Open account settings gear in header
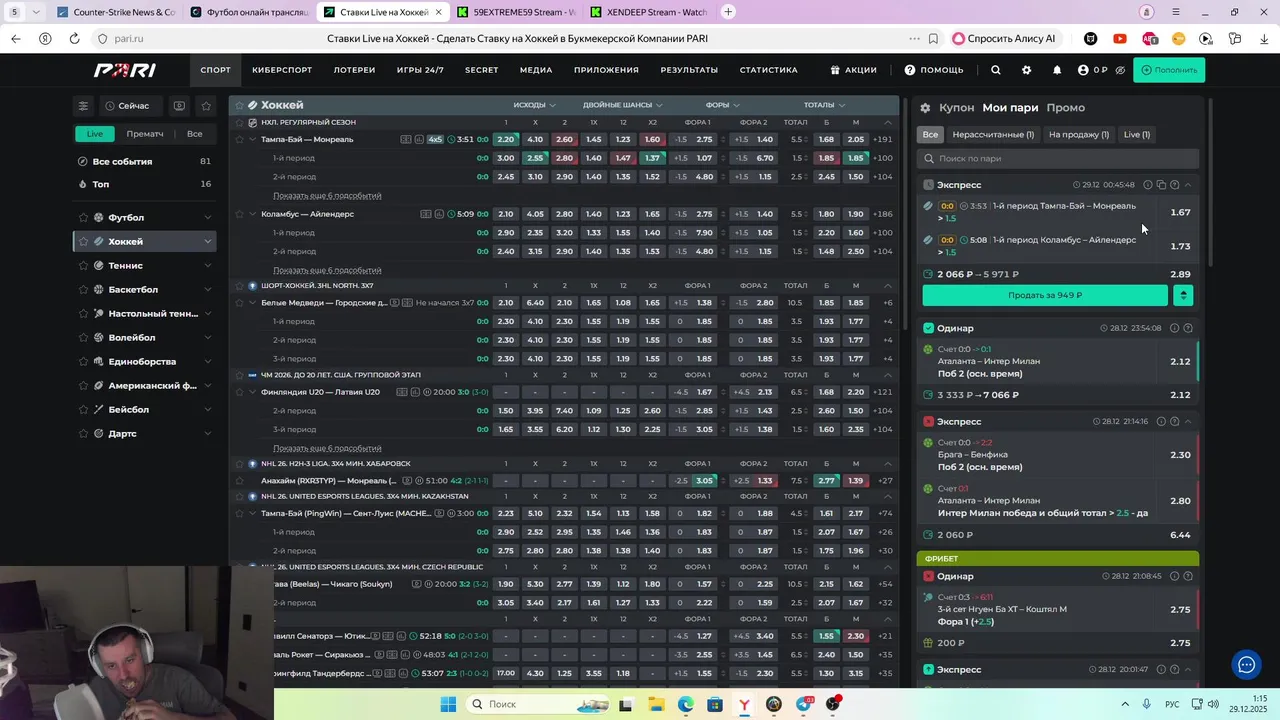 (1026, 70)
